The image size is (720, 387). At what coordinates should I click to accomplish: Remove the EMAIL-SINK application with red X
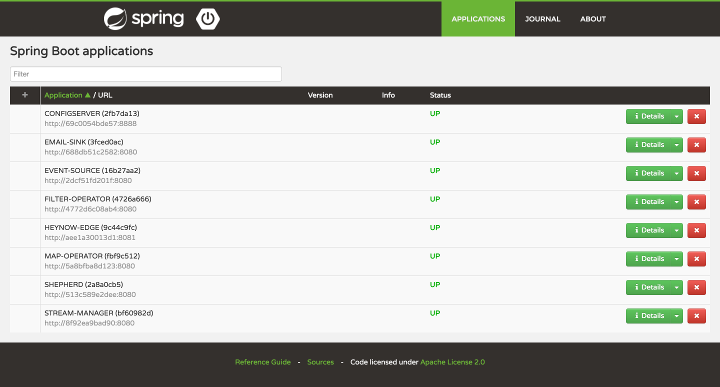pyautogui.click(x=696, y=145)
